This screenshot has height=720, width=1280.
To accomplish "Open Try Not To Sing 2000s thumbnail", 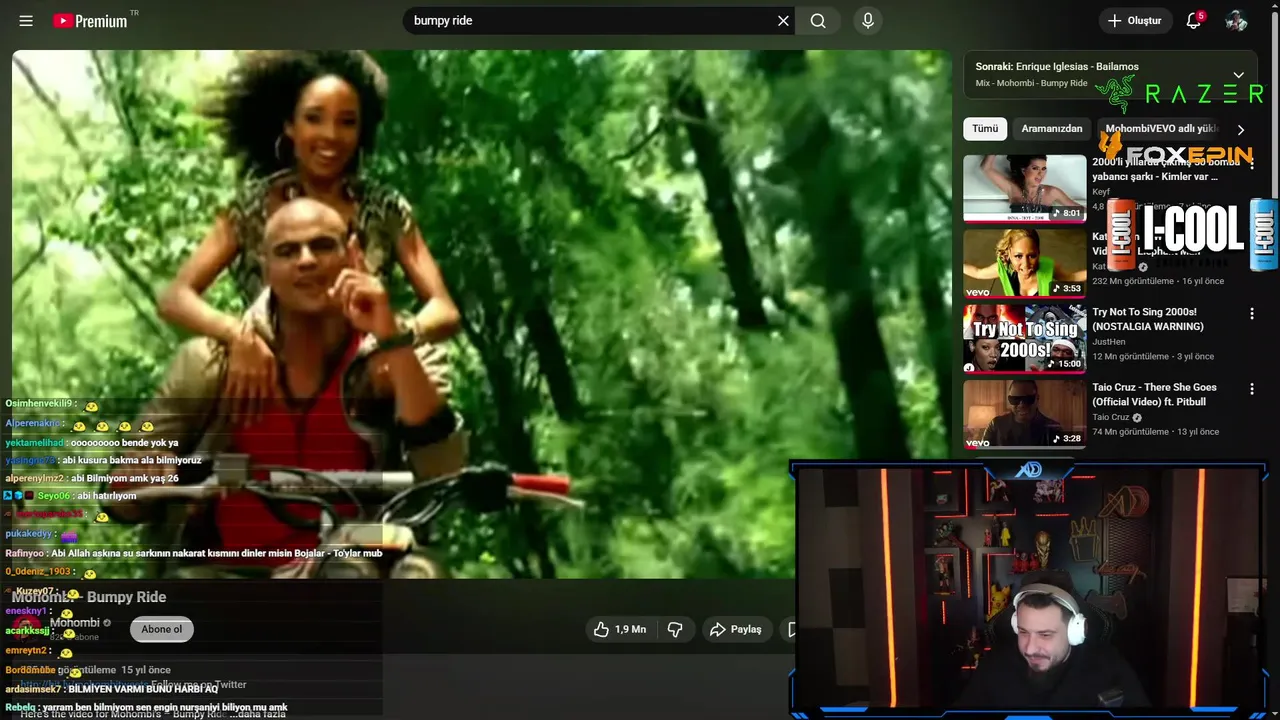I will tap(1024, 338).
